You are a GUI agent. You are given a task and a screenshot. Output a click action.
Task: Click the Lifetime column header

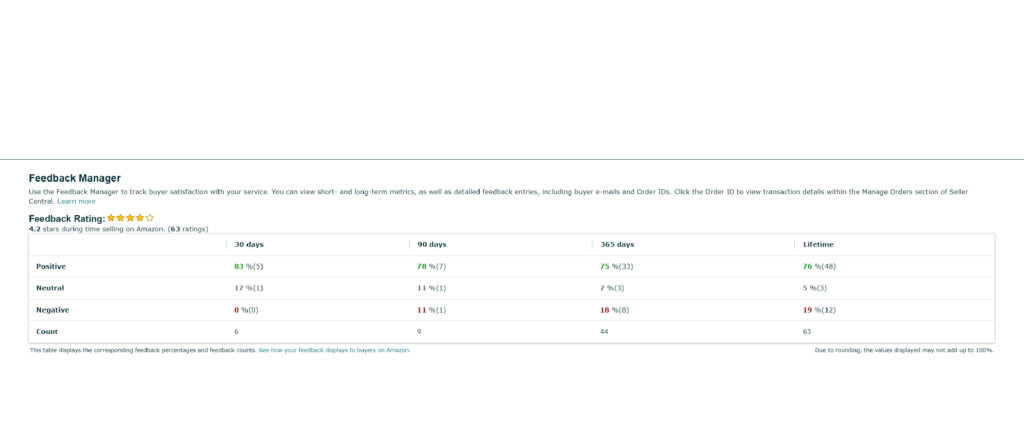tap(817, 244)
